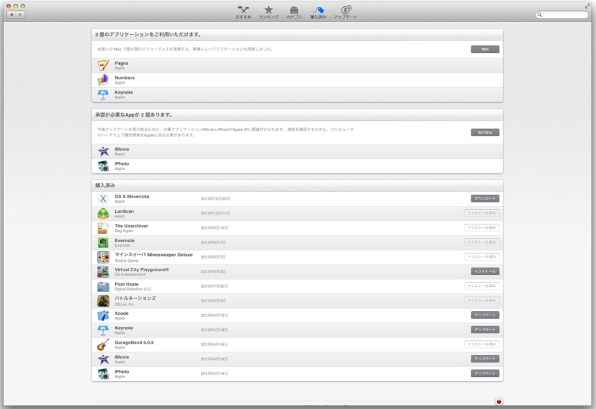Click iMovie icon in the purchased list
Viewport: 596px width, 409px height.
tap(103, 359)
